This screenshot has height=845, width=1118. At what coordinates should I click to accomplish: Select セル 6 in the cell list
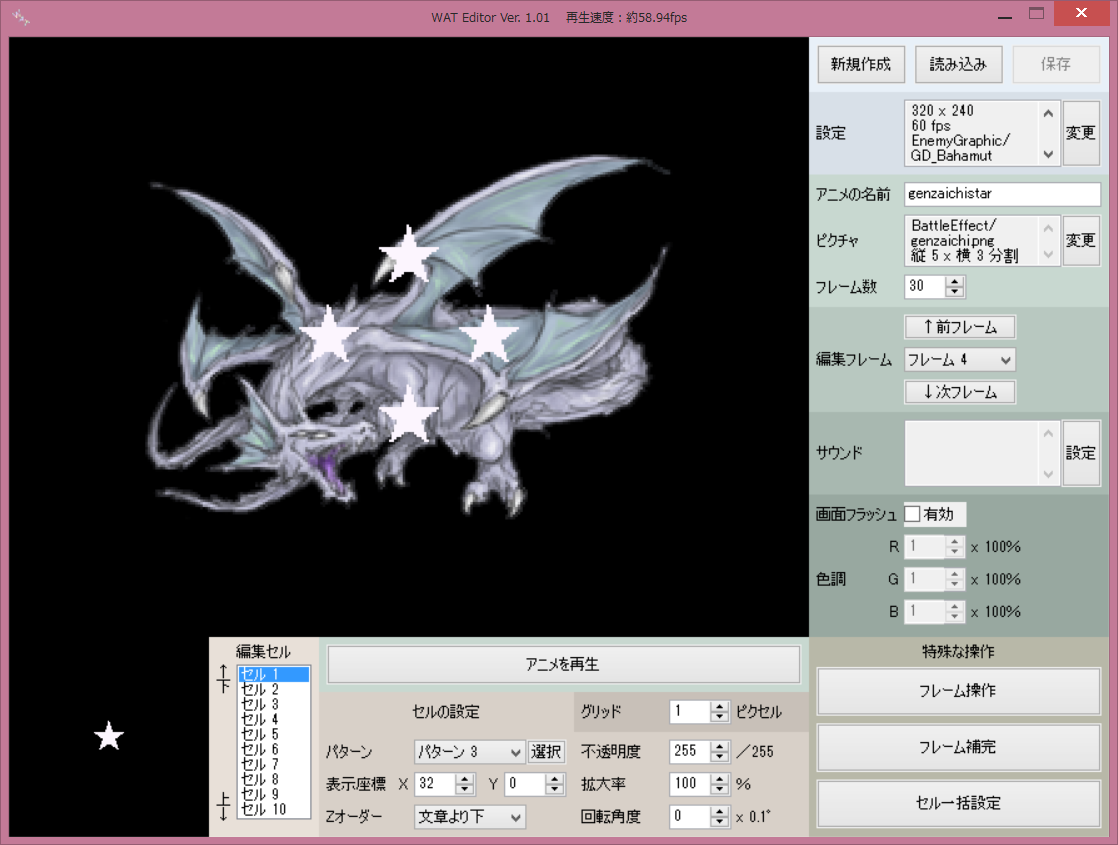tap(274, 749)
